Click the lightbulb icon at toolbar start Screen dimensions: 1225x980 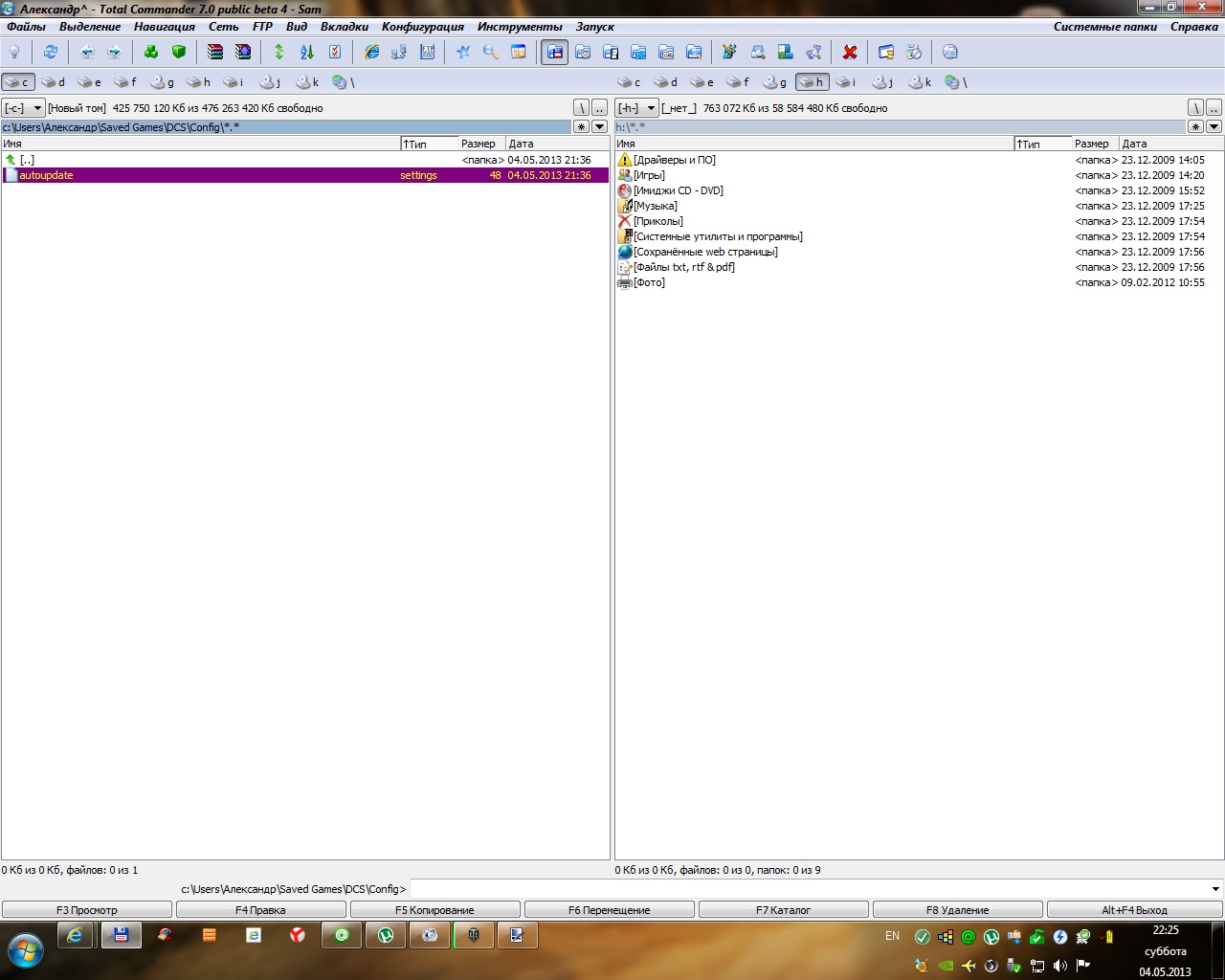(x=14, y=52)
